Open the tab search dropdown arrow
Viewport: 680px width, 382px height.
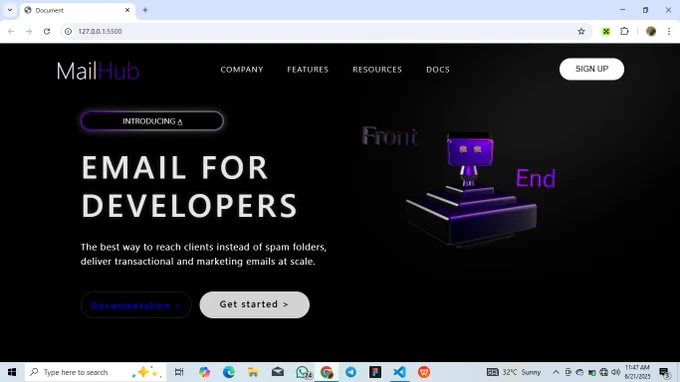(10, 10)
